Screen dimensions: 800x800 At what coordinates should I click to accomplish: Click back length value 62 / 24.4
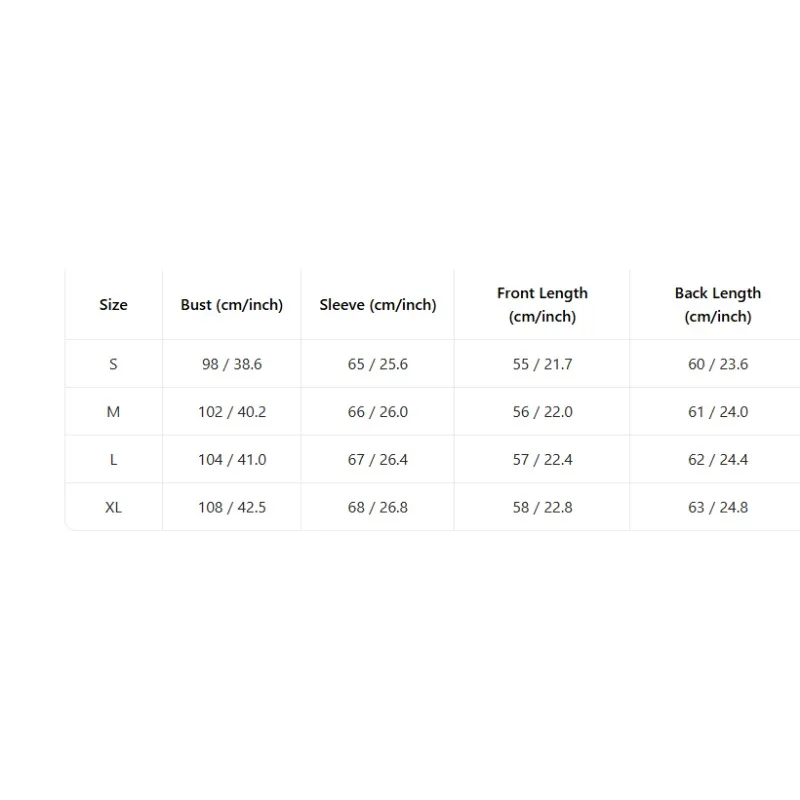[718, 460]
